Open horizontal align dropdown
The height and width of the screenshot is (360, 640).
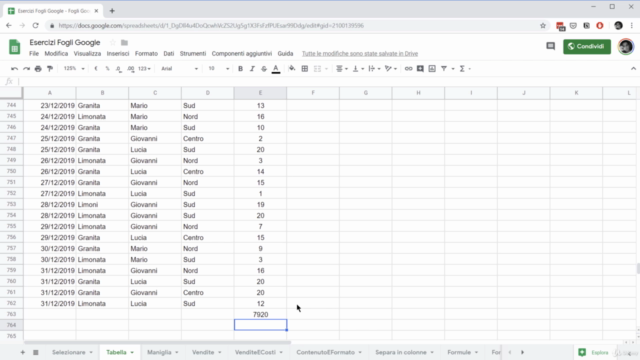(x=342, y=69)
